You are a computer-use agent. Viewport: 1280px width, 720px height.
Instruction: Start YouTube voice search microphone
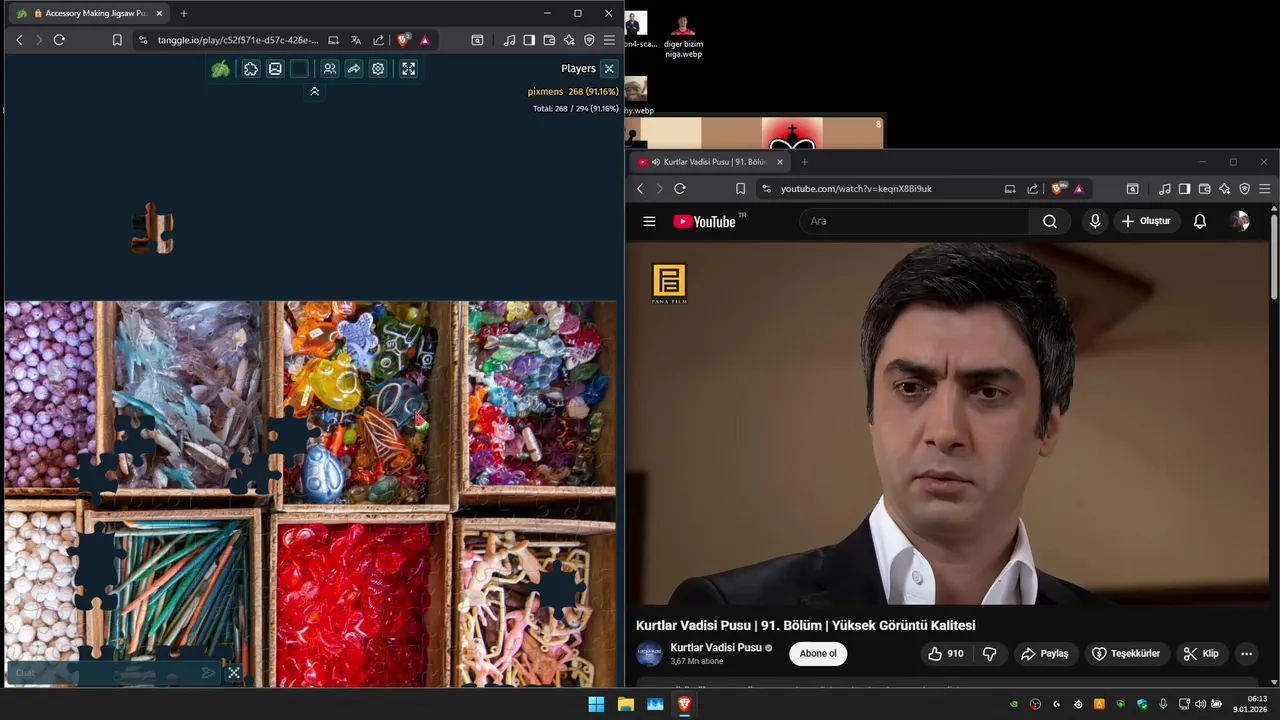(1095, 221)
